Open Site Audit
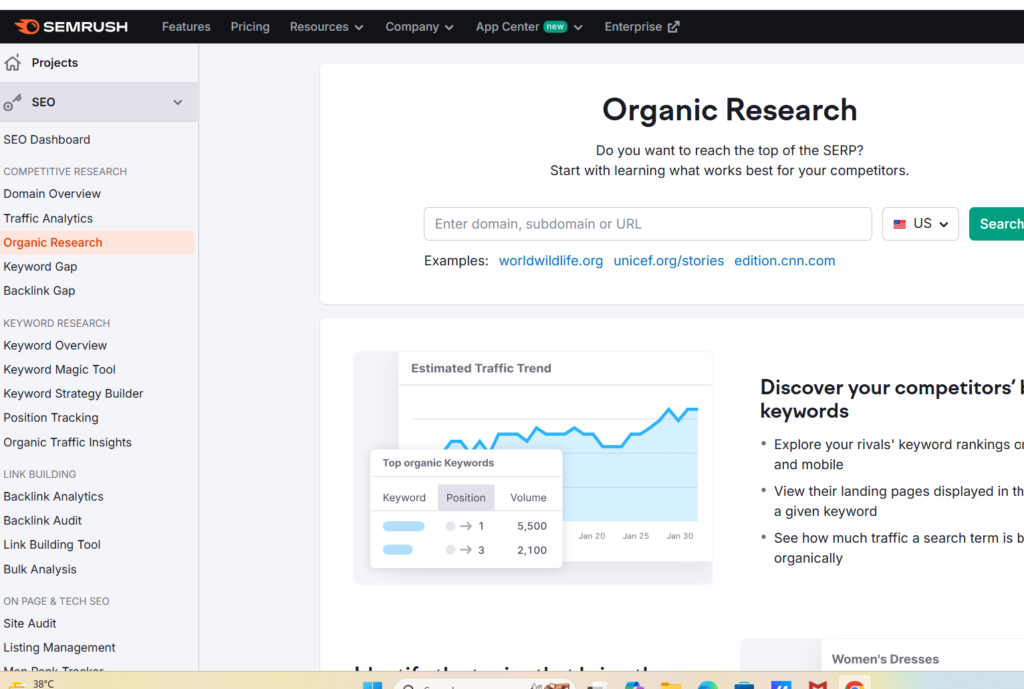Screen dimensions: 1024x689 pos(30,624)
